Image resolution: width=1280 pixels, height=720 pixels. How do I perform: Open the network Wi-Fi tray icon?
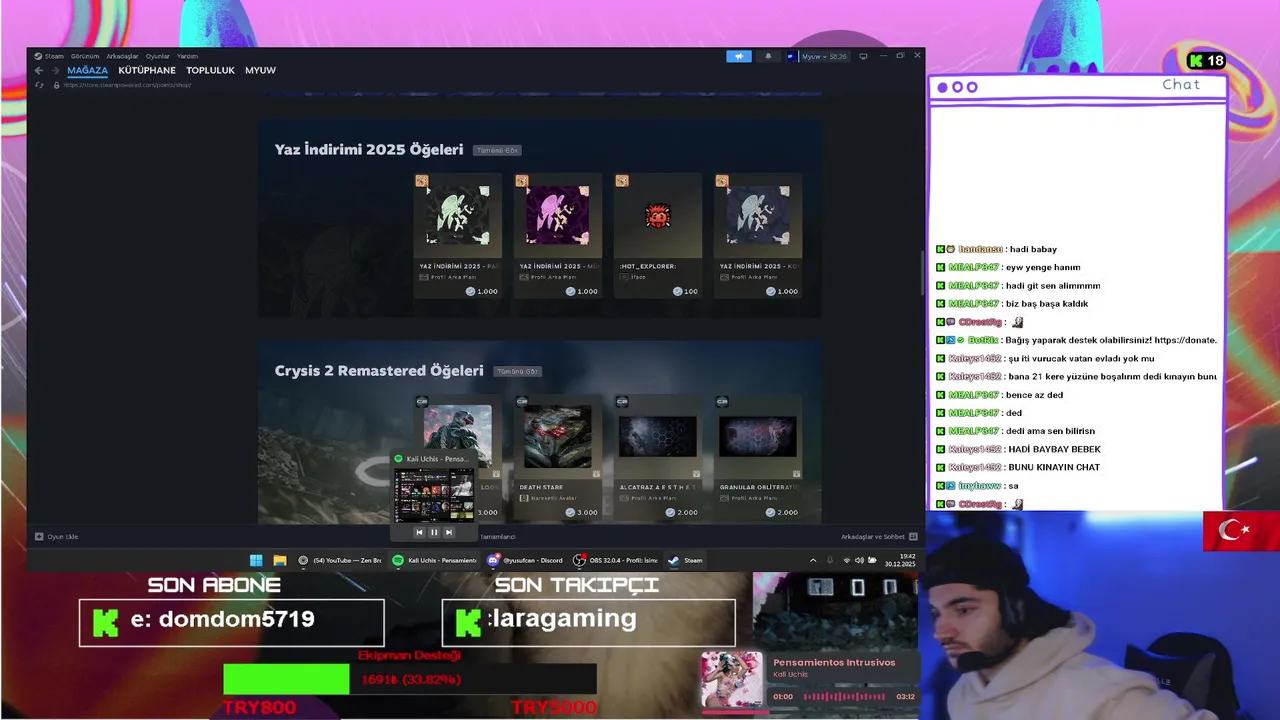(847, 560)
